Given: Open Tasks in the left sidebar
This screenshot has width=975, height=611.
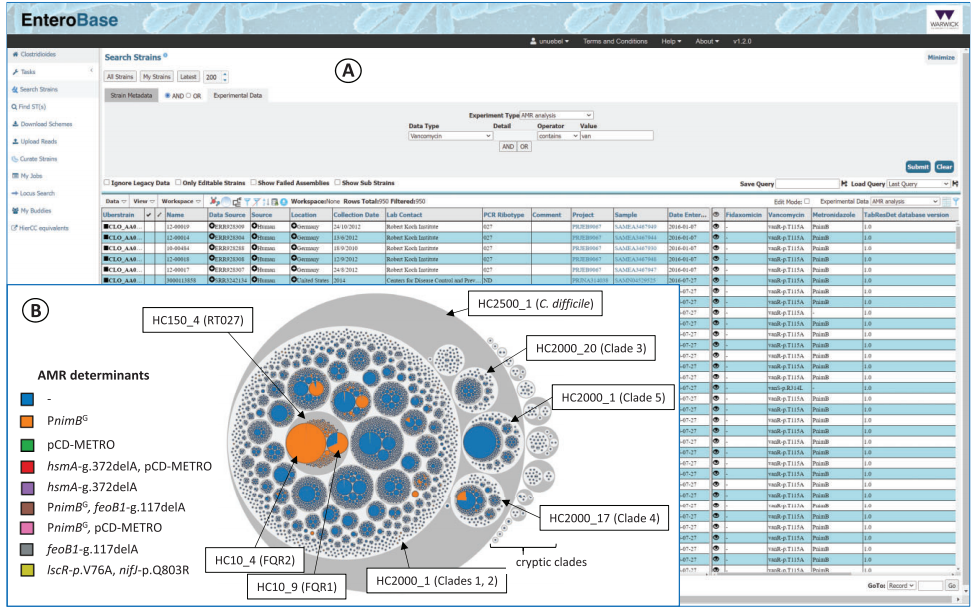Looking at the screenshot, I should click(x=24, y=72).
